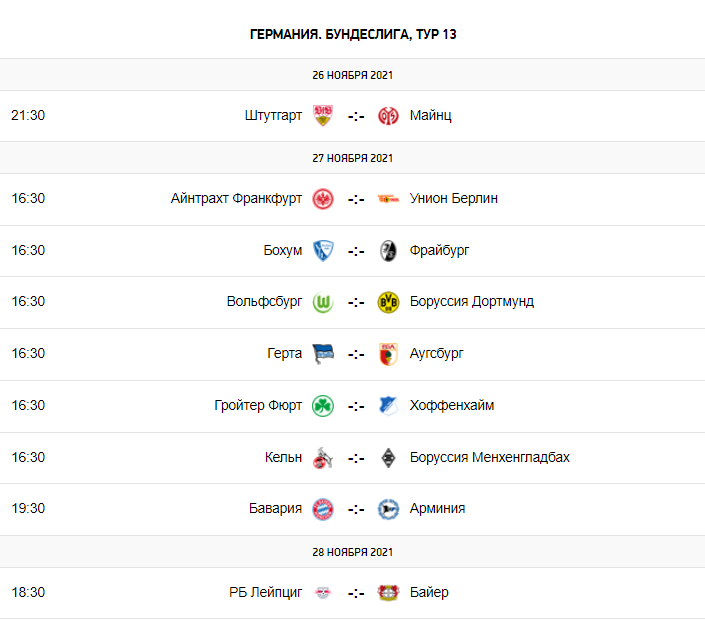Click the Mainz club crest icon
The image size is (705, 621).
click(388, 115)
